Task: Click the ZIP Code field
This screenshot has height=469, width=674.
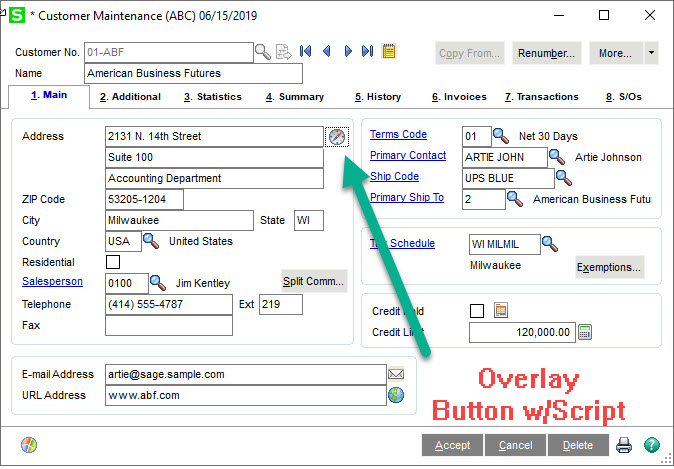Action: tap(144, 199)
